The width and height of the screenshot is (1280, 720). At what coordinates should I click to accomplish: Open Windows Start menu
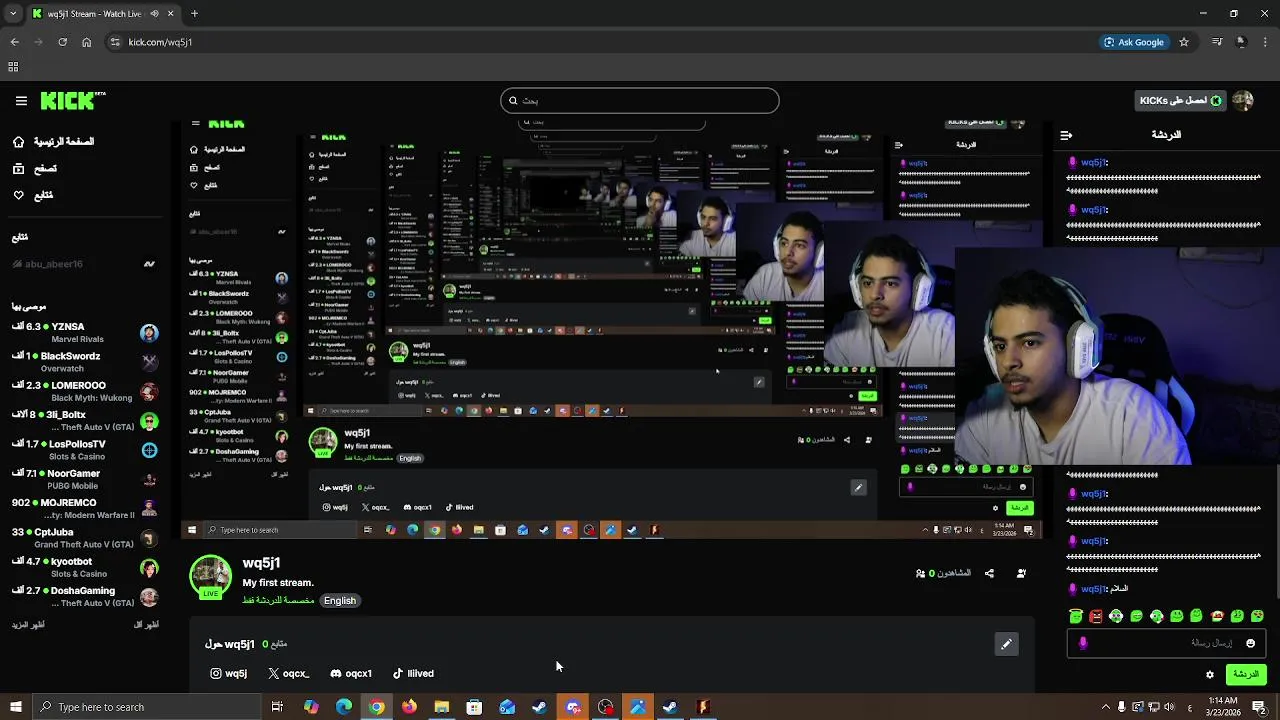(x=15, y=707)
